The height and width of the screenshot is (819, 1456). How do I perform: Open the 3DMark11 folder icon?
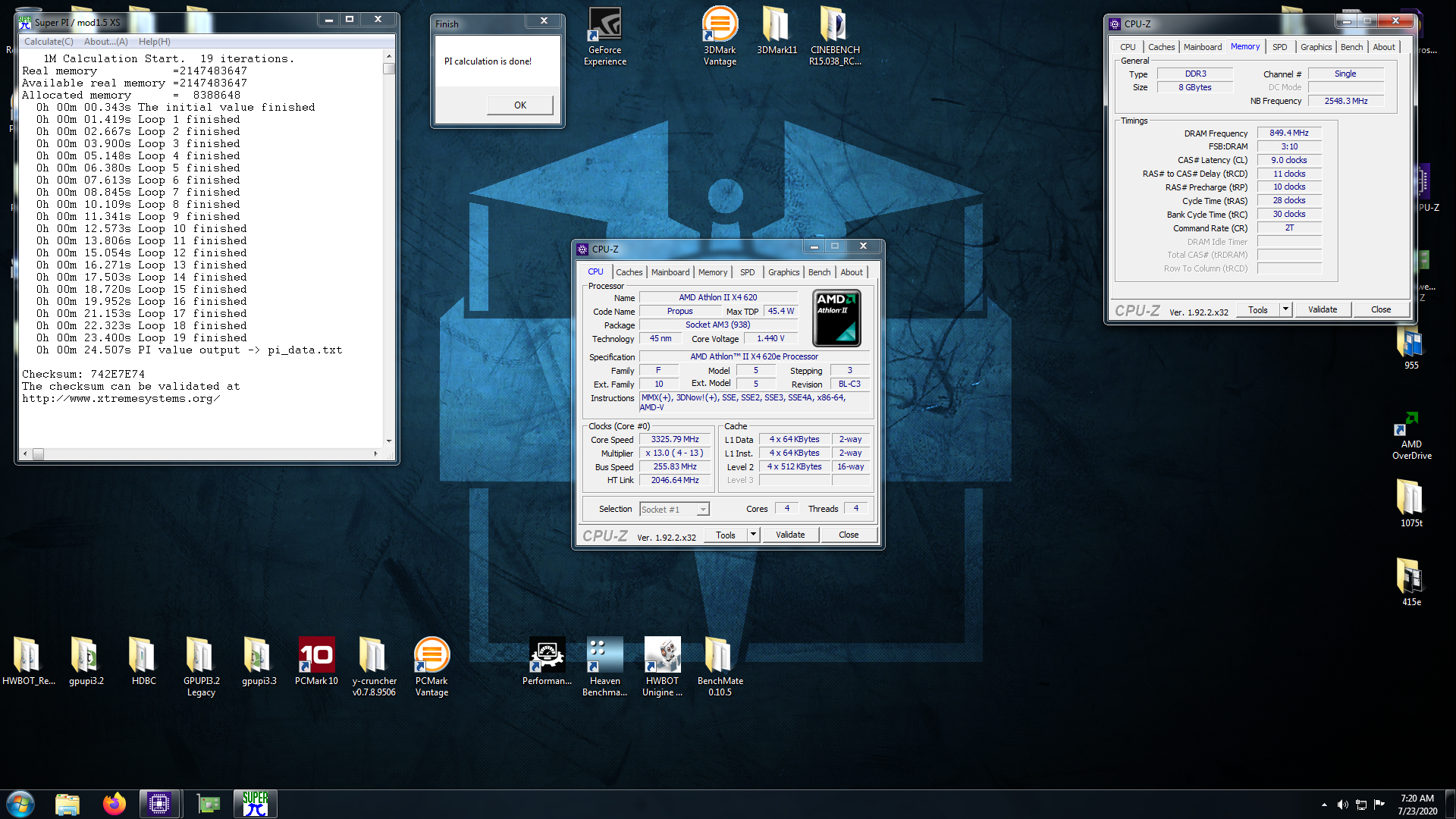click(x=777, y=30)
